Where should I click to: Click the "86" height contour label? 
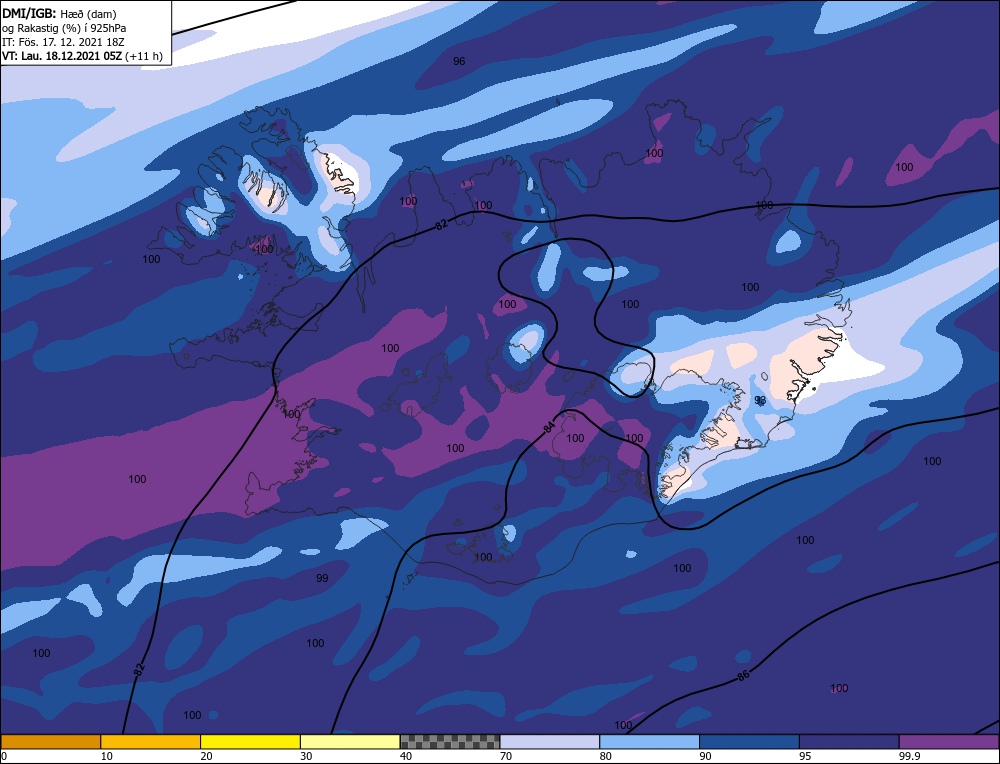coord(743,675)
